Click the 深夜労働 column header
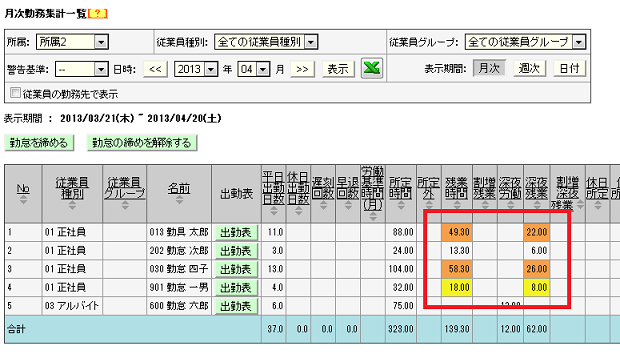The height and width of the screenshot is (362, 620). click(510, 188)
